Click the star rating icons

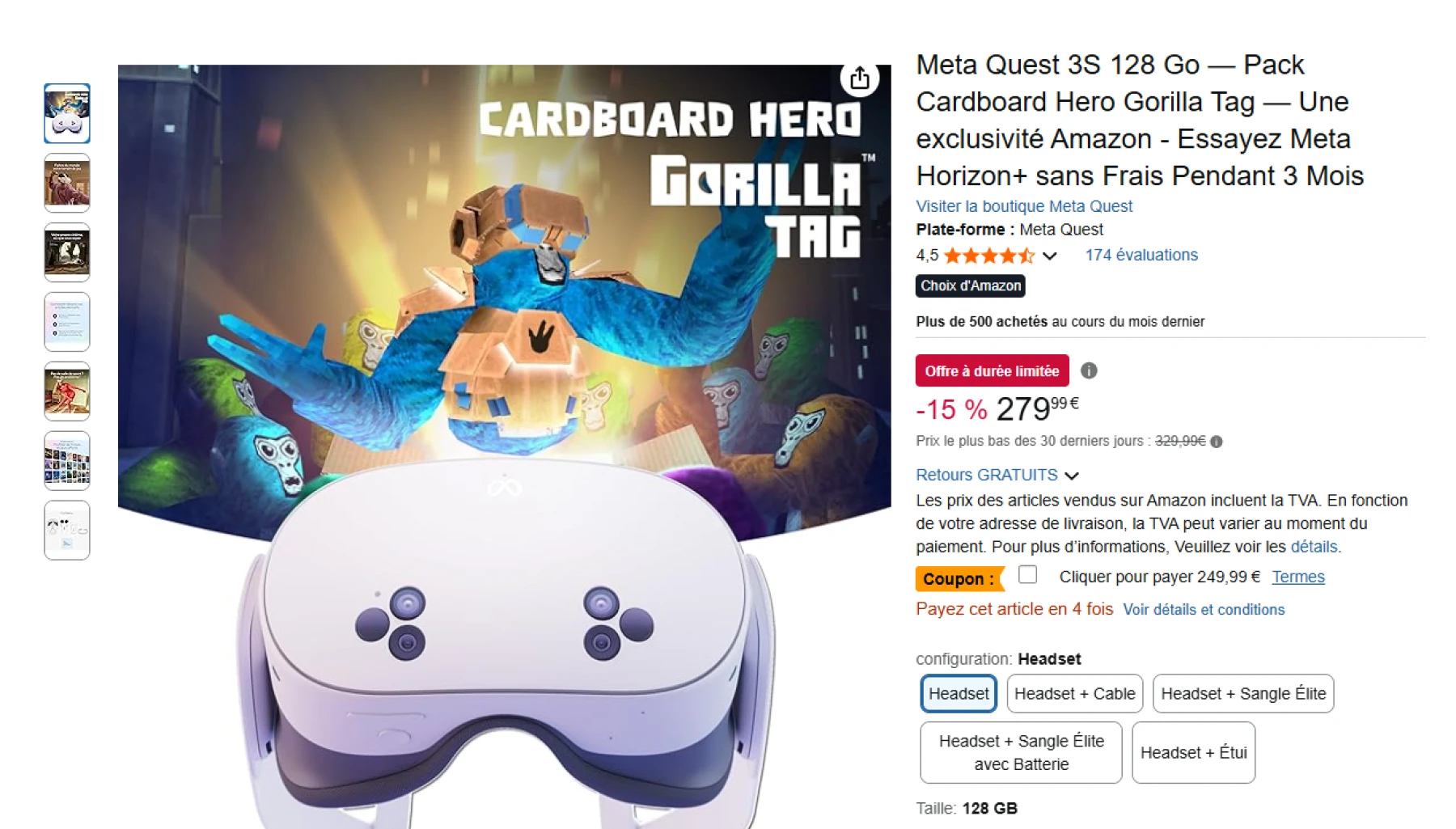coord(988,256)
